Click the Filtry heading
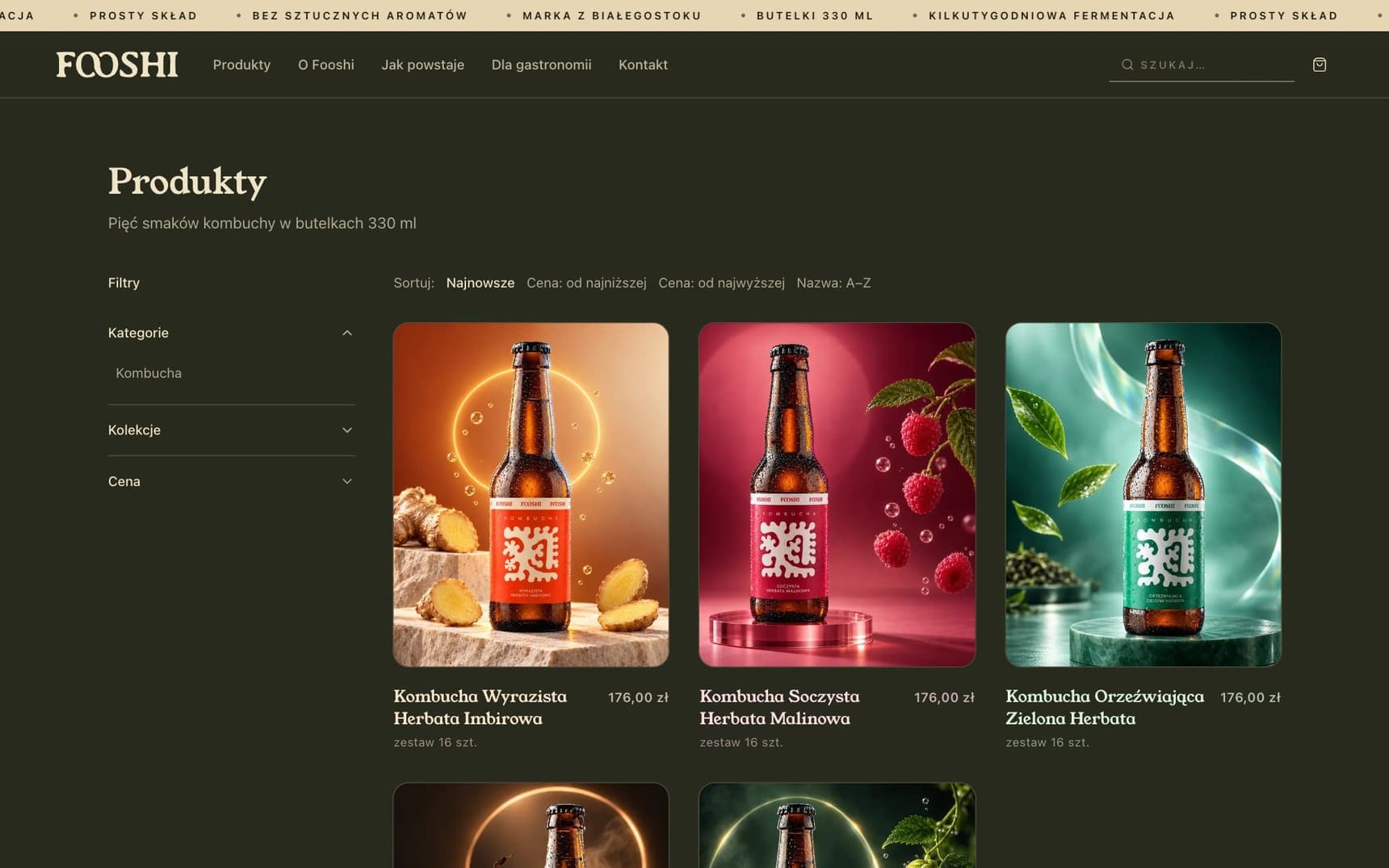1389x868 pixels. (124, 283)
